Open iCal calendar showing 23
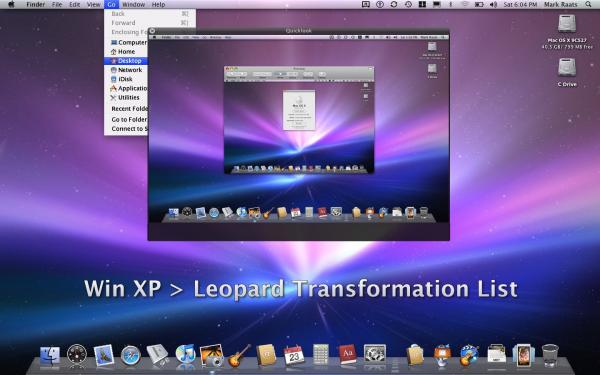Viewport: 600px width, 375px height. [x=294, y=355]
